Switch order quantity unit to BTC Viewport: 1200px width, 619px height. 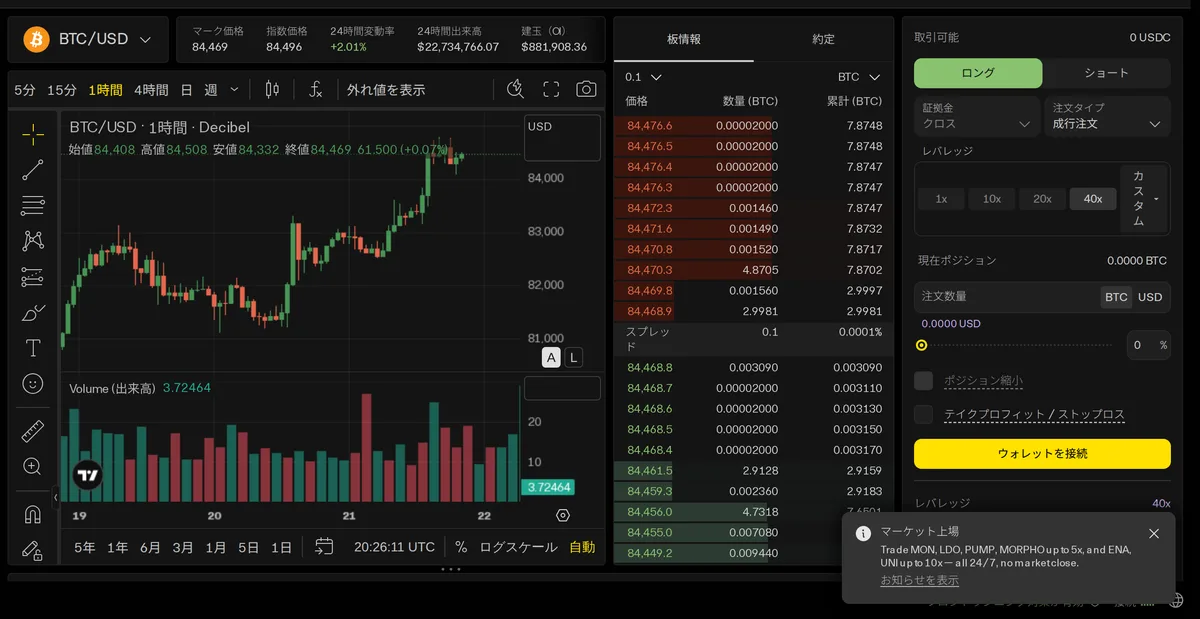pos(1116,297)
